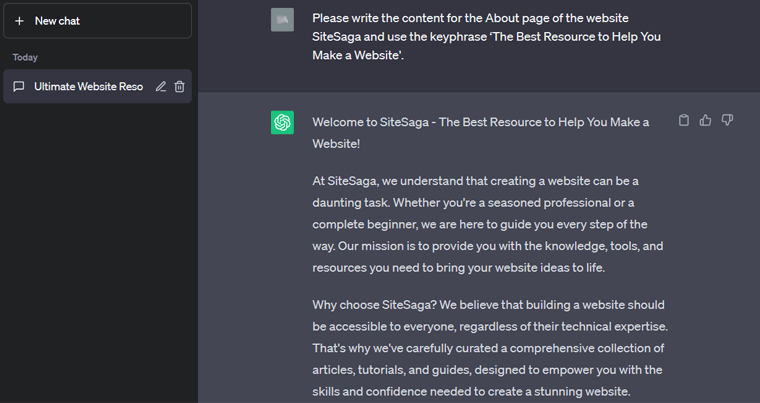Open the Ultimate Website Reso conversation
This screenshot has width=760, height=403.
(x=97, y=86)
